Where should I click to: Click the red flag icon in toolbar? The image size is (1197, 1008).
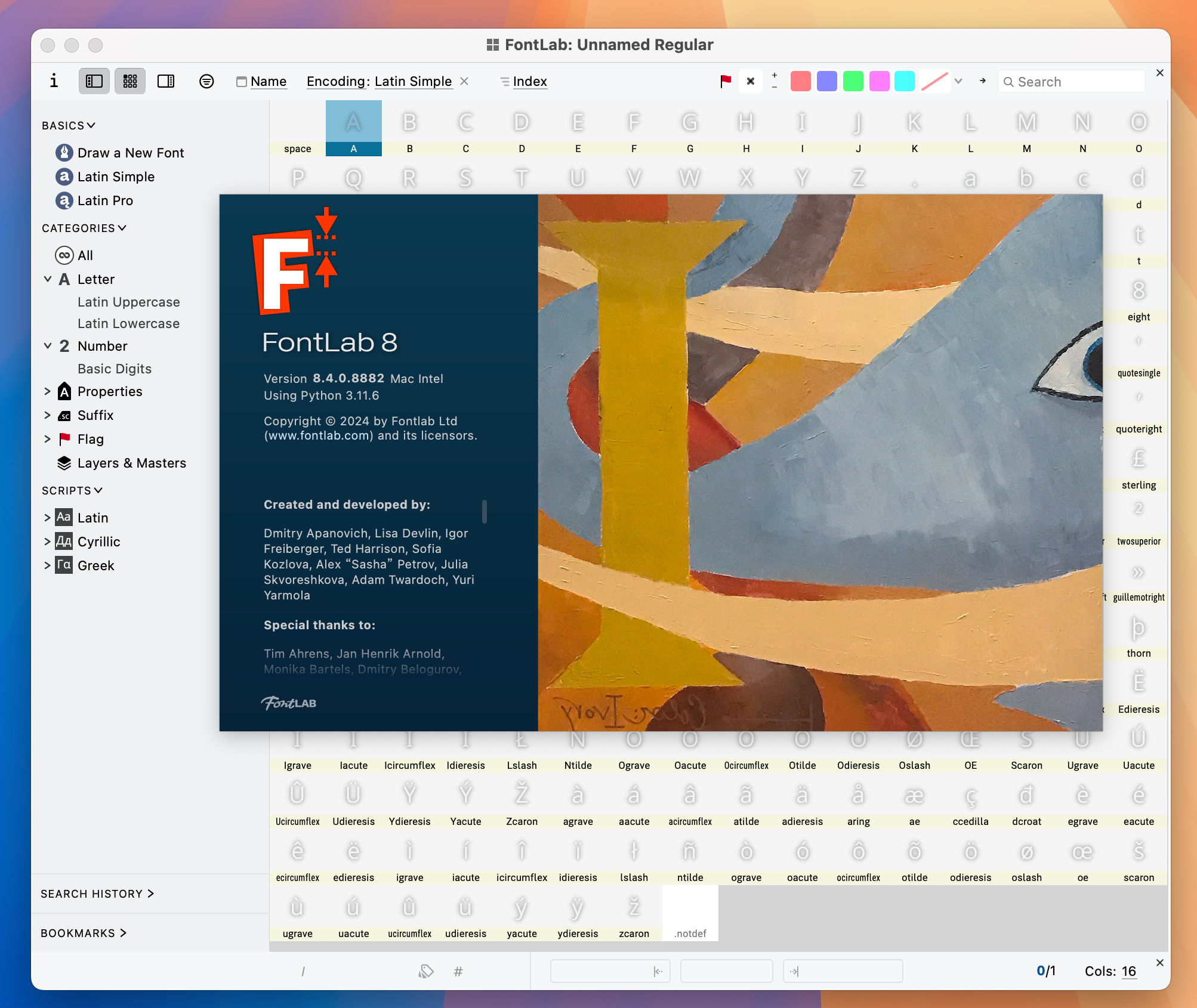pyautogui.click(x=726, y=81)
